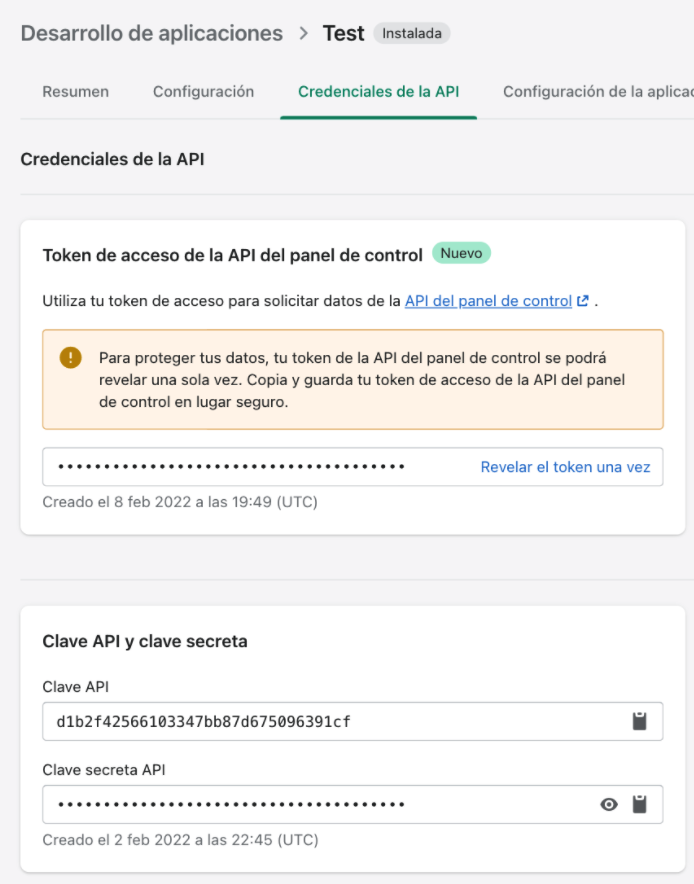
Task: Copy the Clave secreta API using clipboard icon
Action: 639,804
